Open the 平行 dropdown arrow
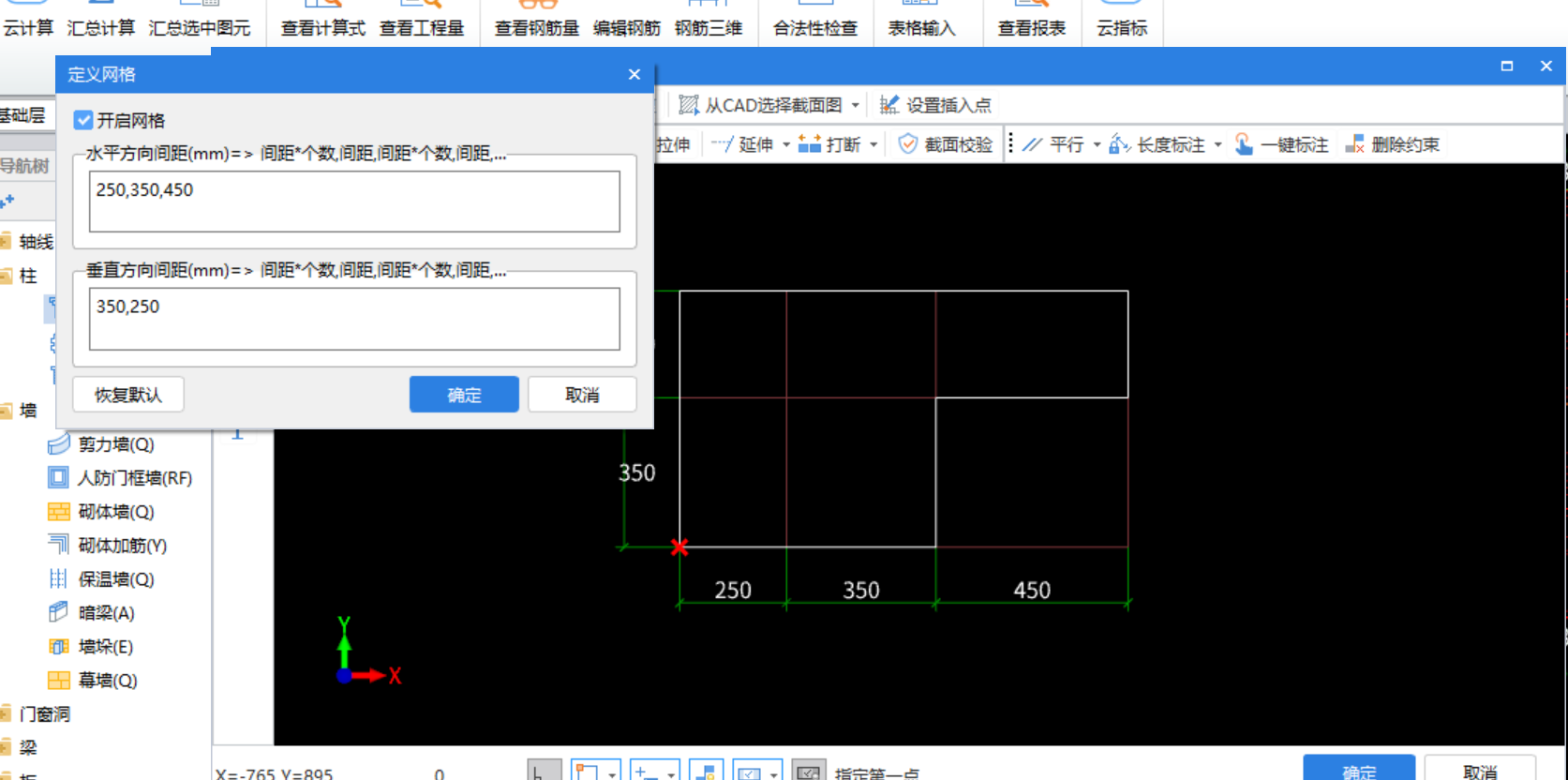 click(x=1097, y=144)
